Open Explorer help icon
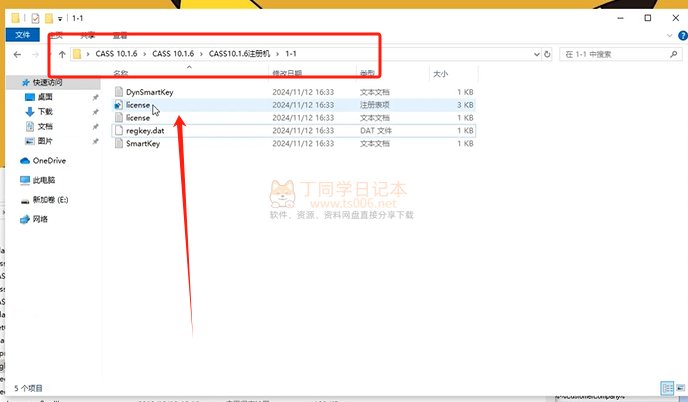Image resolution: width=688 pixels, height=402 pixels. [x=683, y=36]
